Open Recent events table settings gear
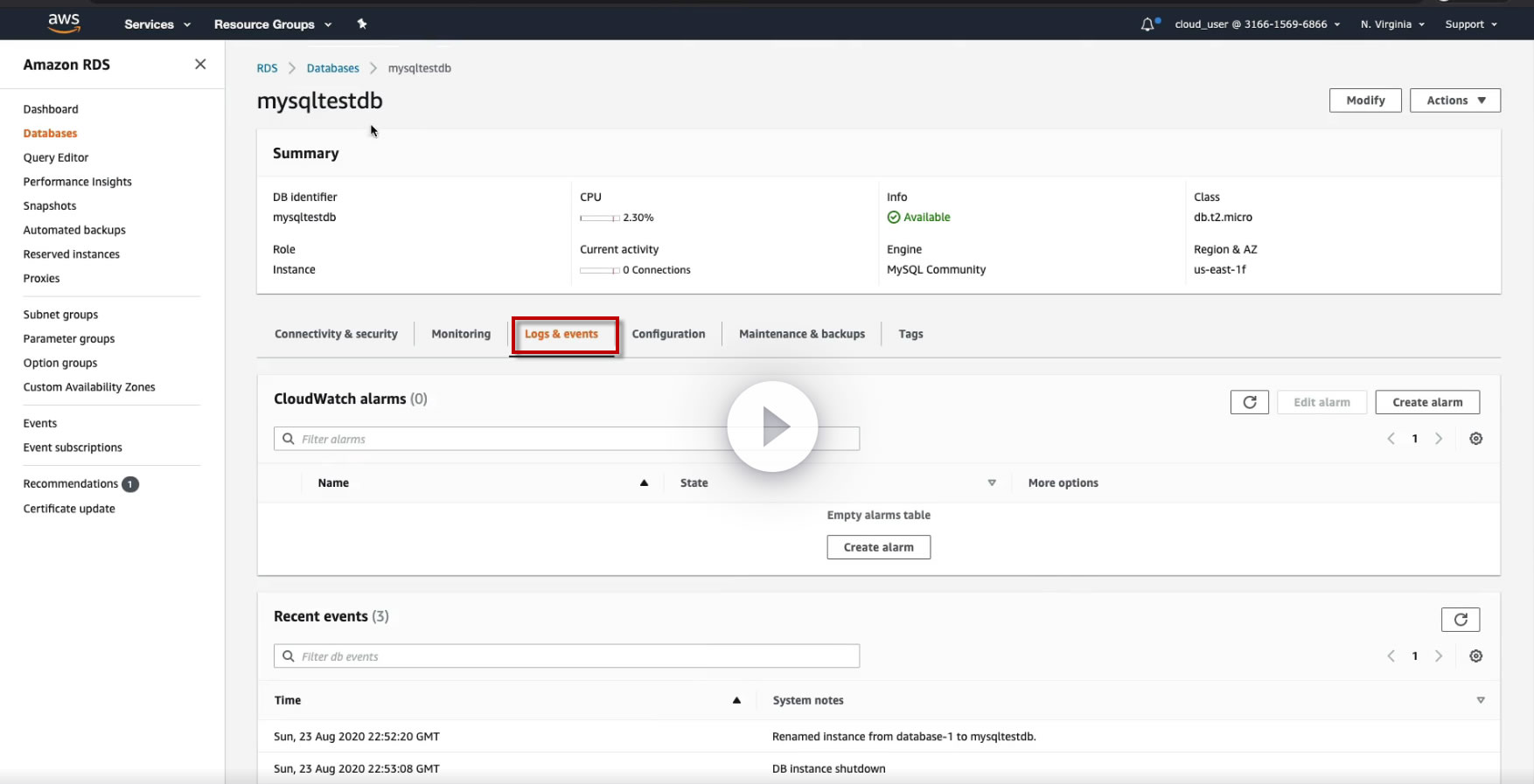Image resolution: width=1534 pixels, height=784 pixels. [1475, 656]
